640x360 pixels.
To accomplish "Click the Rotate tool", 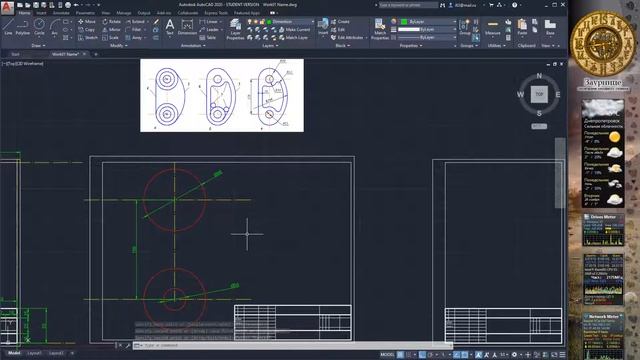I will point(111,22).
